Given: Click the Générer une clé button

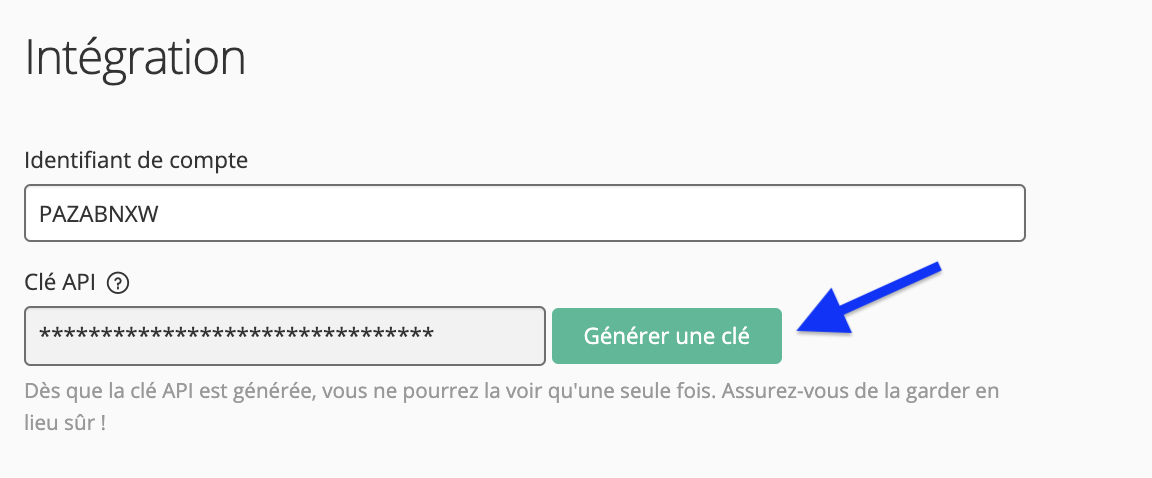Looking at the screenshot, I should coord(666,336).
